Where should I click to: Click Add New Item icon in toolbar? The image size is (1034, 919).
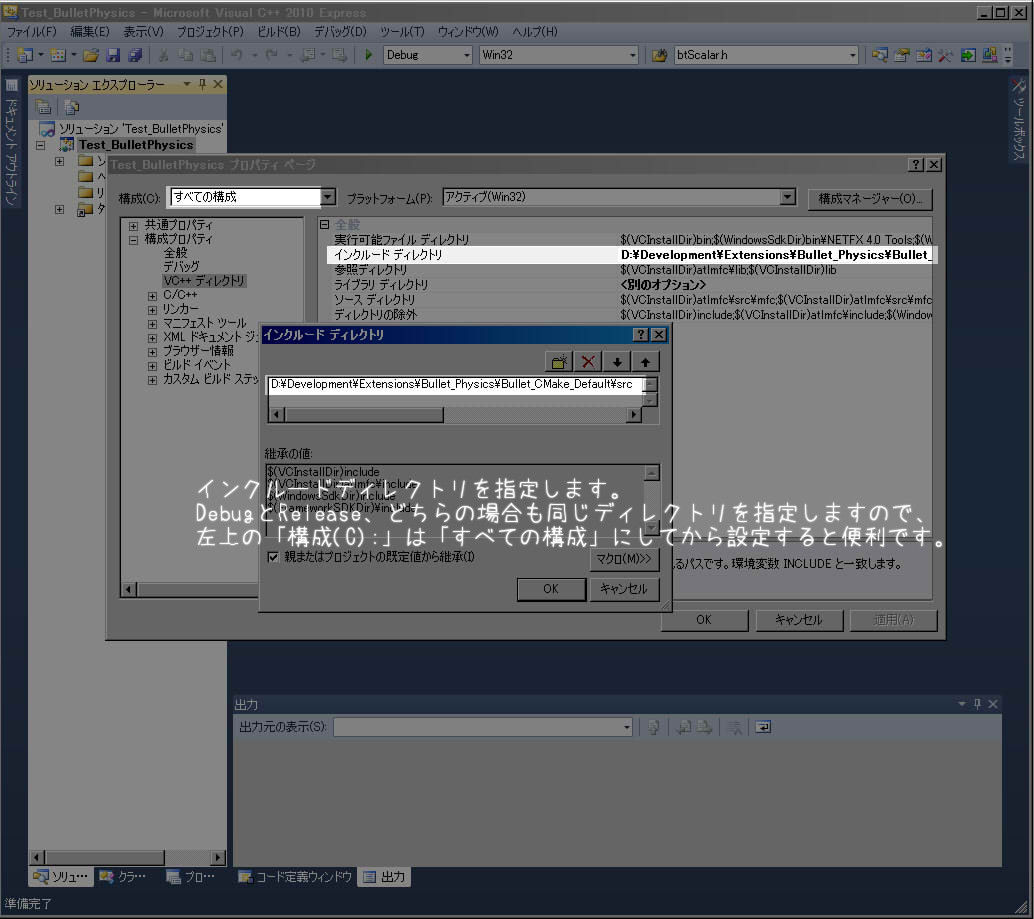tap(57, 55)
